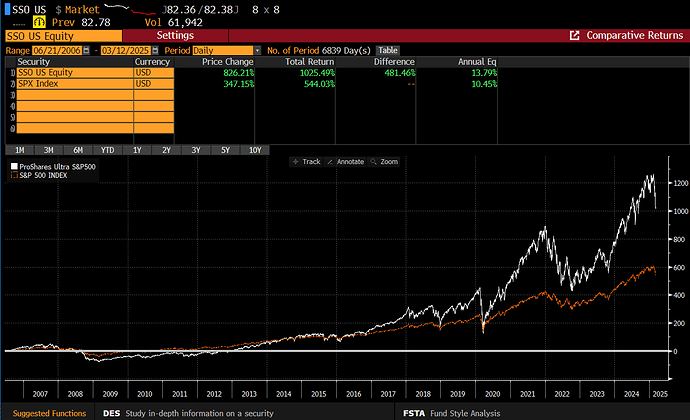Viewport: 690px width, 420px height.
Task: Click the pop-out icon beside Comparative Returns
Action: 574,35
